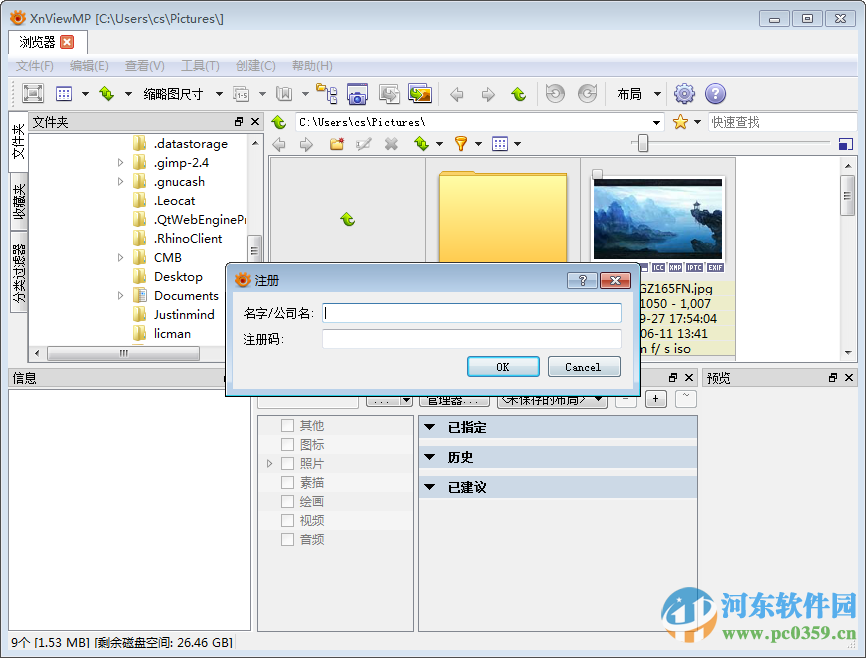Image resolution: width=866 pixels, height=658 pixels.
Task: Click the 名字/公司名 input field
Action: 470,315
